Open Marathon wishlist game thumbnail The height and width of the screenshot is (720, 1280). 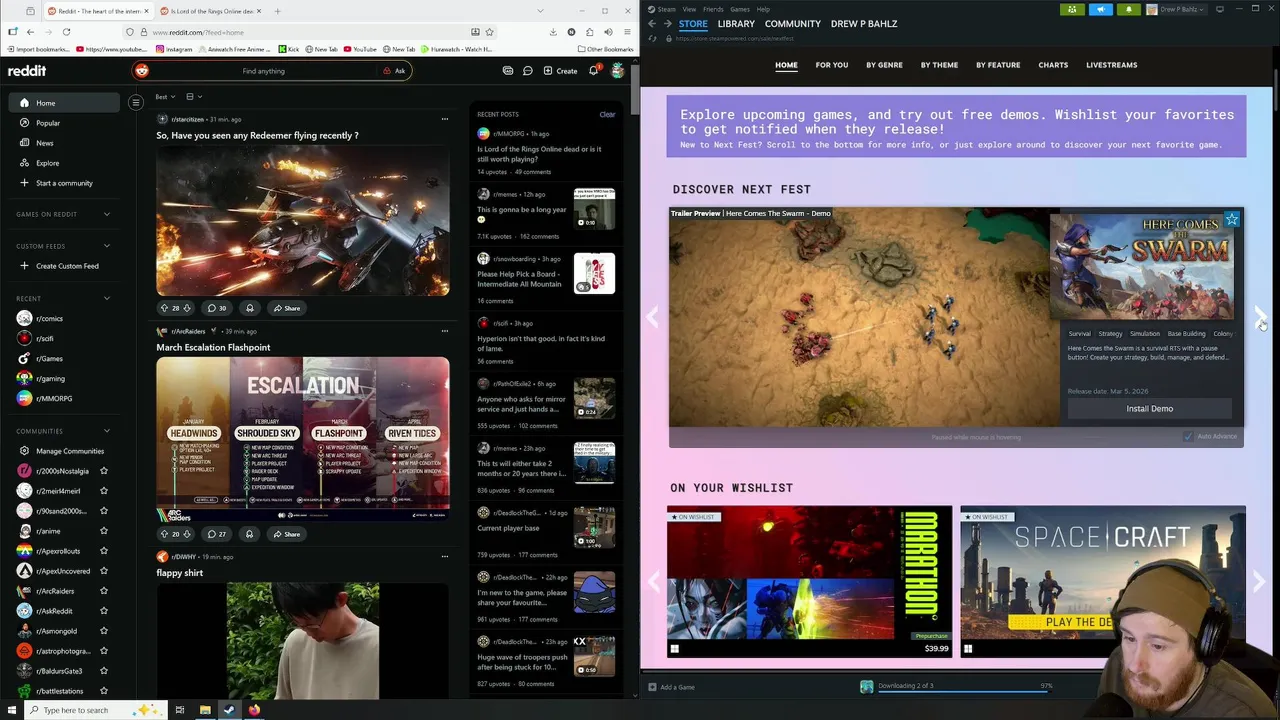point(810,581)
